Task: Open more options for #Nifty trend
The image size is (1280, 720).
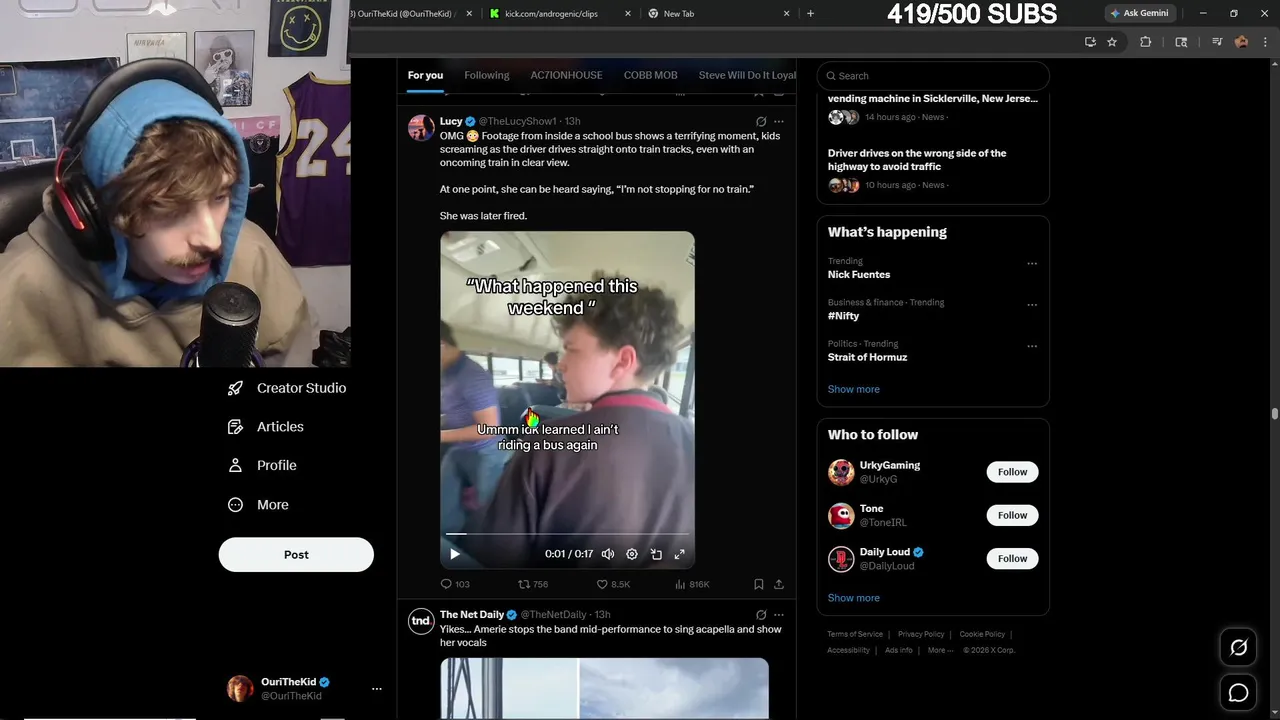Action: point(1032,305)
